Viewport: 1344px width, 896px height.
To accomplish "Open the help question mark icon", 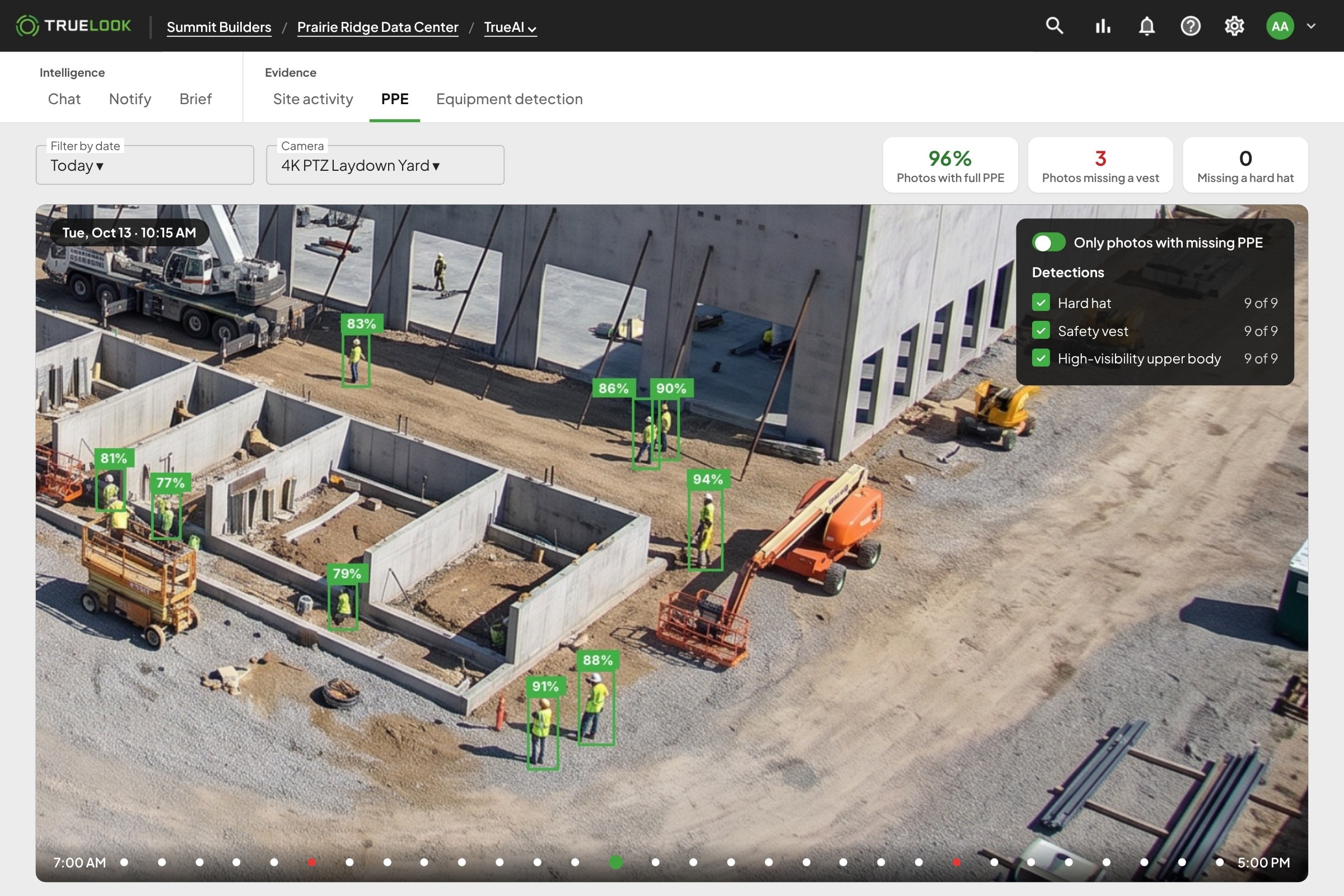I will point(1191,26).
